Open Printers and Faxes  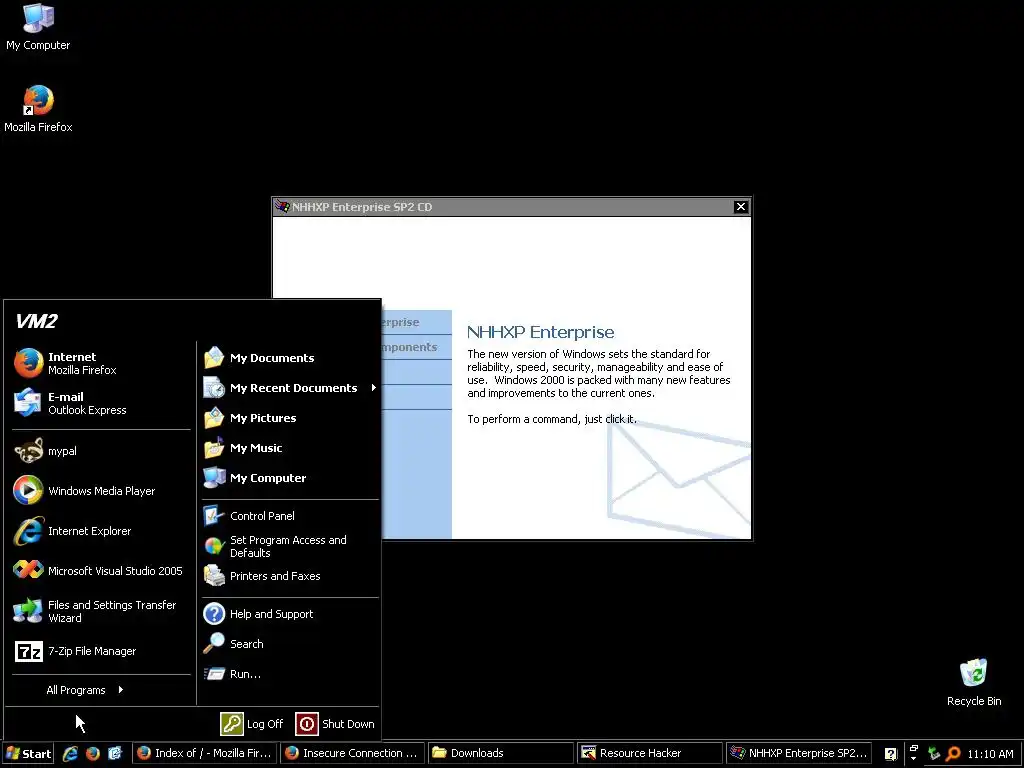coord(290,576)
